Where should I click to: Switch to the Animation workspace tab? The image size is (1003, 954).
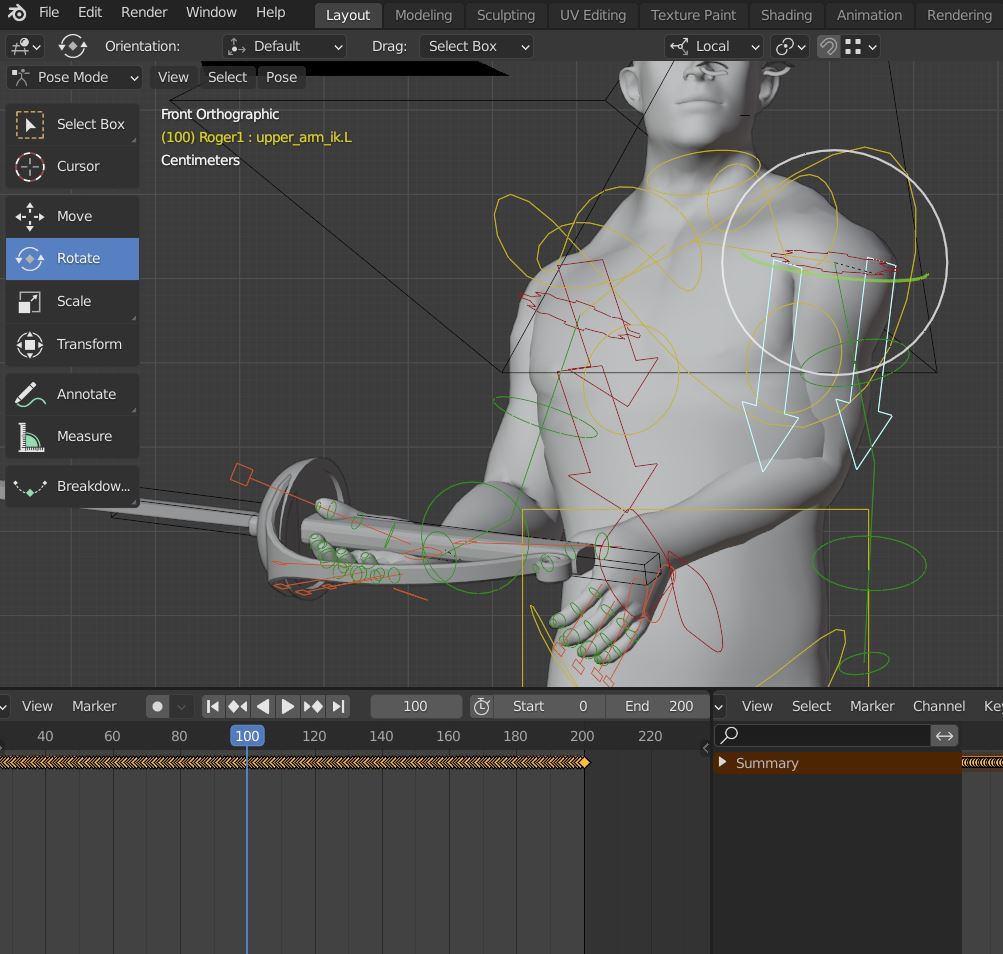tap(869, 15)
